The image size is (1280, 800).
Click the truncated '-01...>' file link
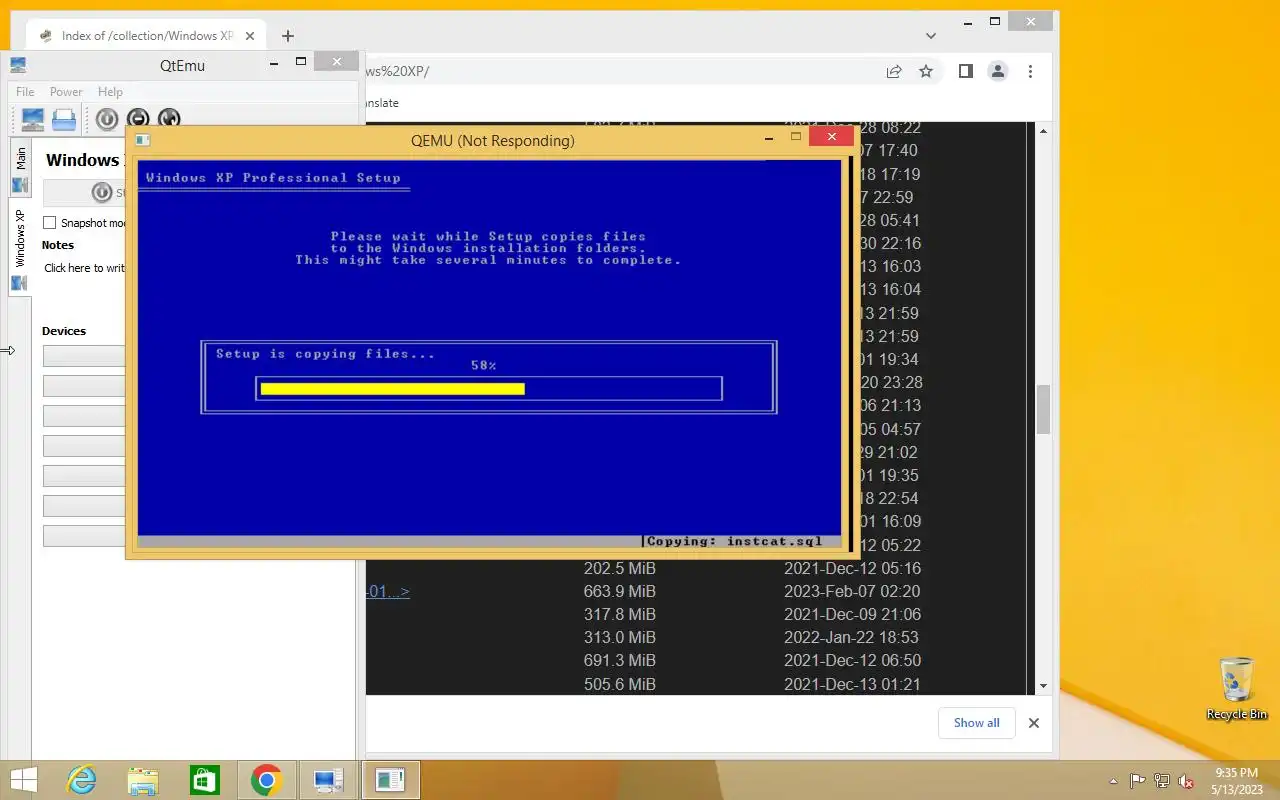coord(388,591)
